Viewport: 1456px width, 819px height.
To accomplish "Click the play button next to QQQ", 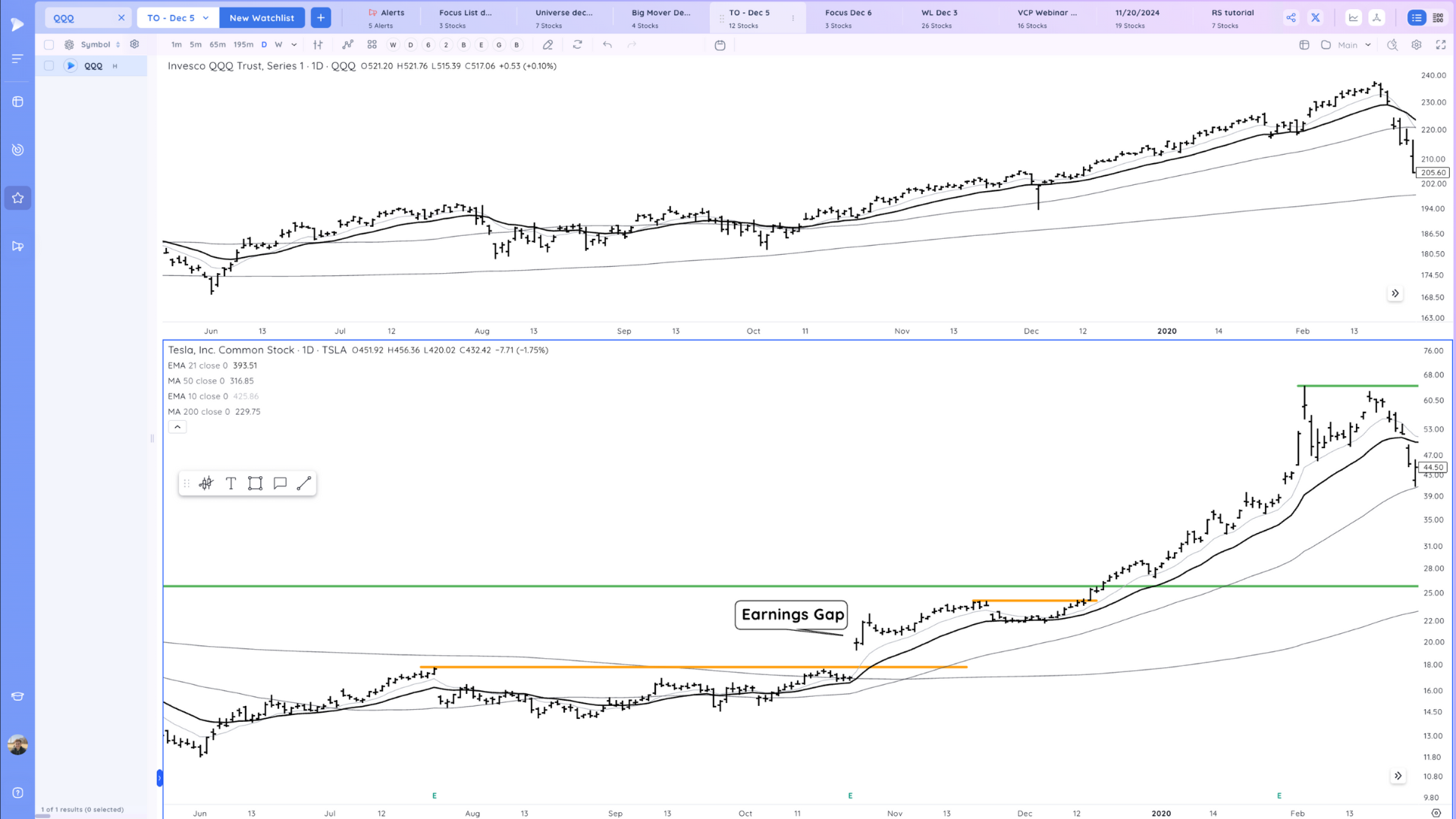I will coord(71,66).
